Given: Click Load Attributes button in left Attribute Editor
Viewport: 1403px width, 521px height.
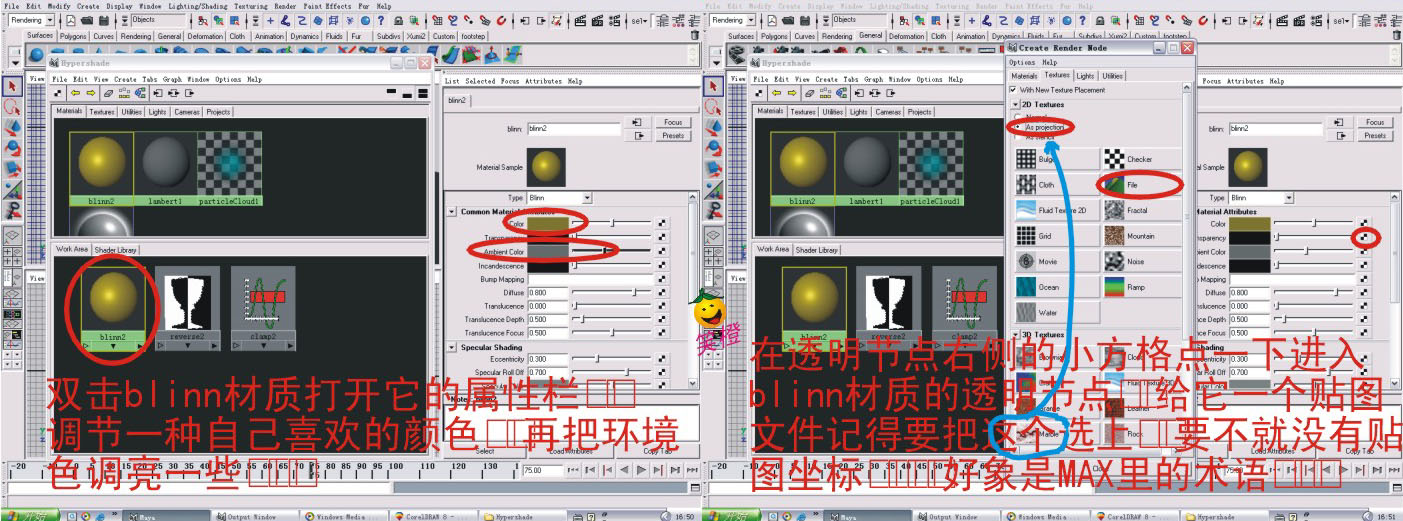Looking at the screenshot, I should point(572,451).
